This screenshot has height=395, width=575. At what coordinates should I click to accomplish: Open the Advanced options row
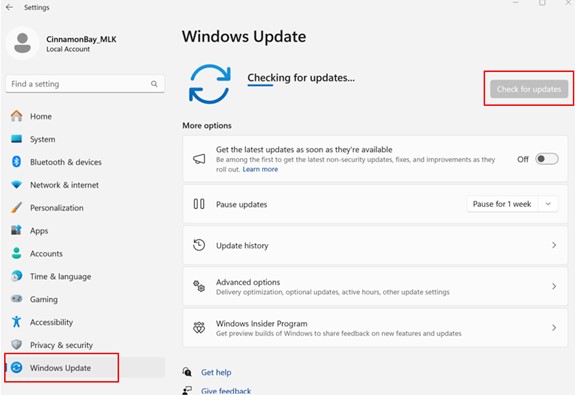click(375, 286)
